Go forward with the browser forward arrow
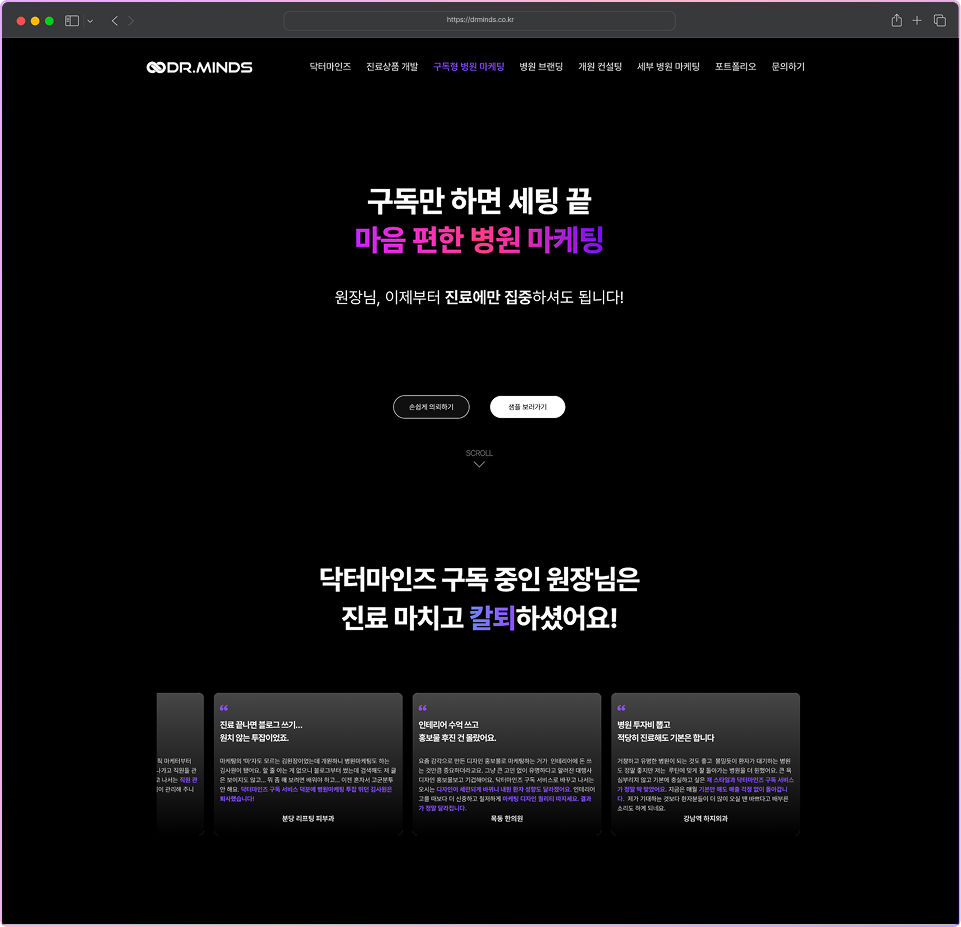The height and width of the screenshot is (927, 961). pyautogui.click(x=131, y=21)
